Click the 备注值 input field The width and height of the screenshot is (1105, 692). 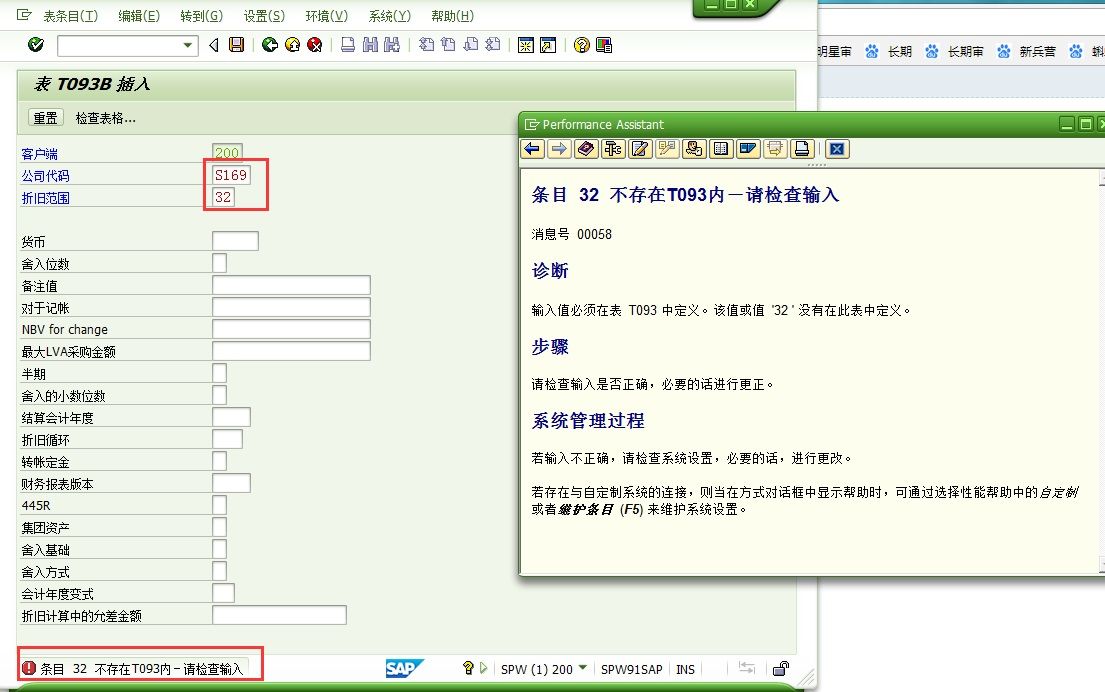(x=291, y=285)
